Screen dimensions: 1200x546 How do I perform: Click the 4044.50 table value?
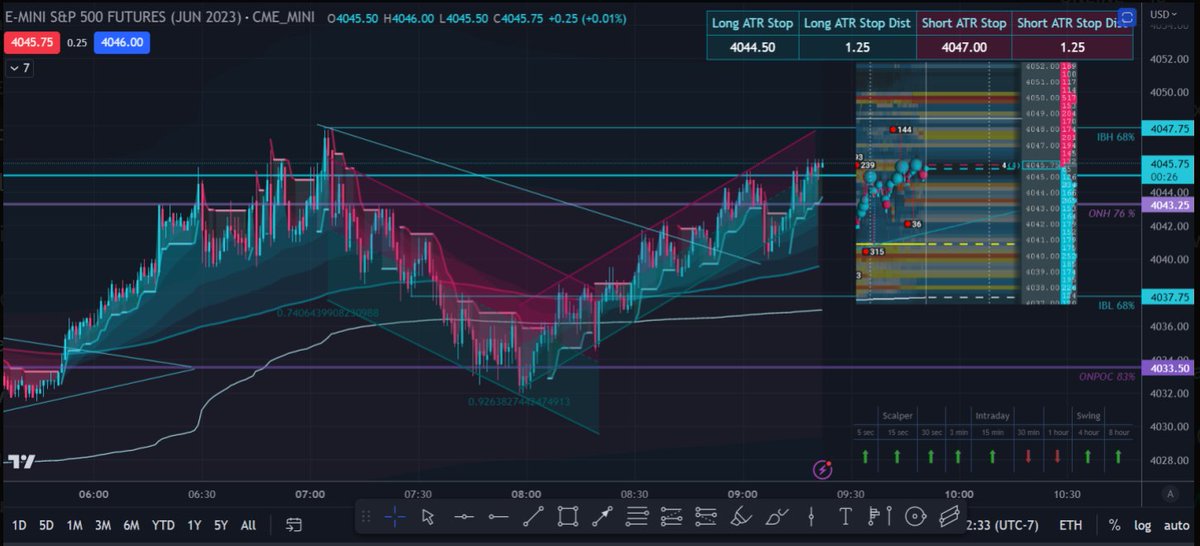tap(752, 47)
